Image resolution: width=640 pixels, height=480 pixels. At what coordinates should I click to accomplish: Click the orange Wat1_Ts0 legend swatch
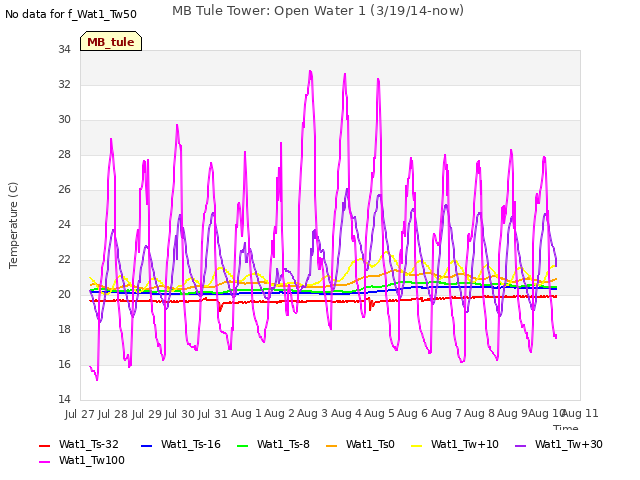(x=331, y=446)
